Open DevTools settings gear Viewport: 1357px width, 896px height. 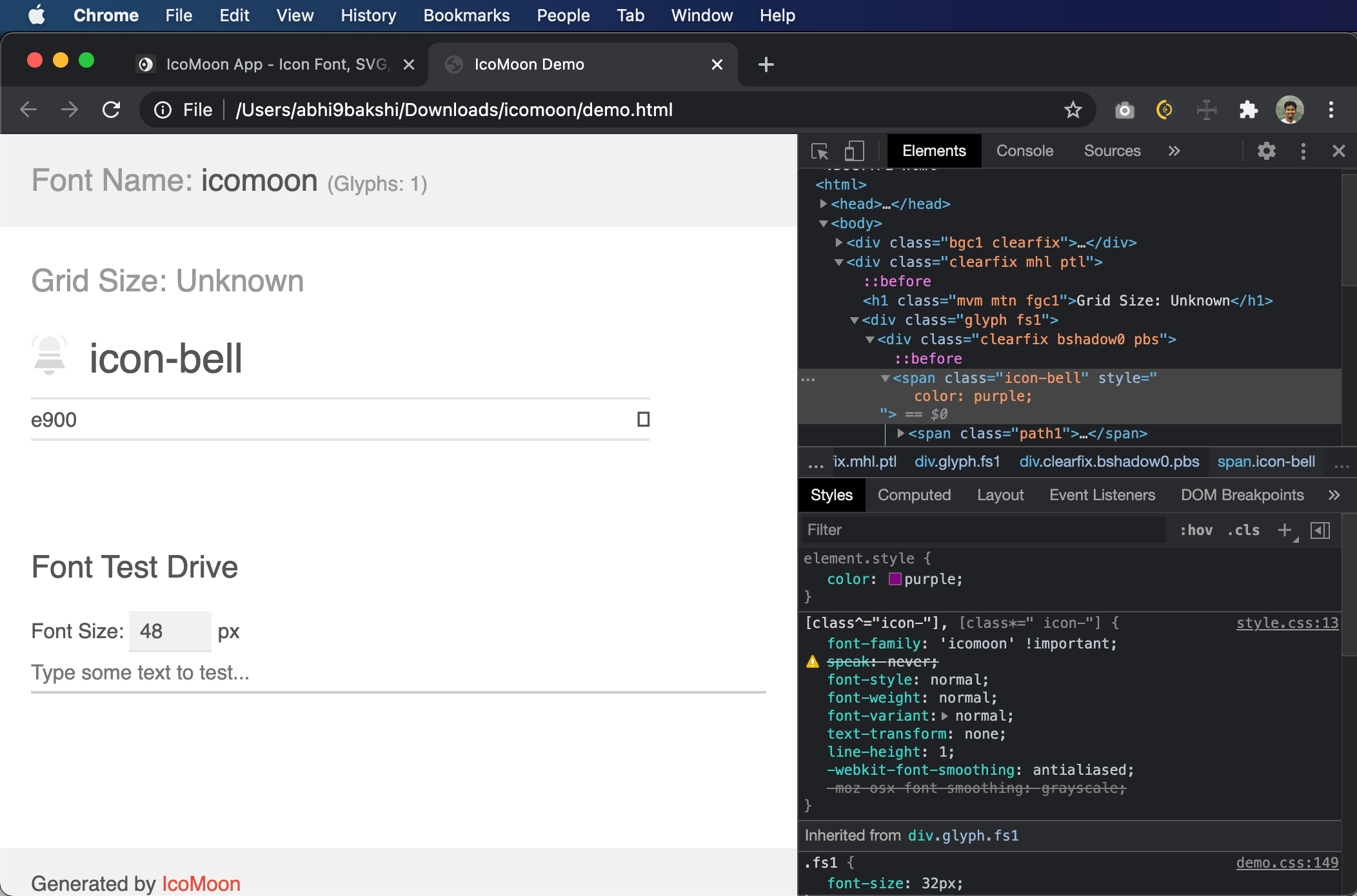[x=1266, y=151]
